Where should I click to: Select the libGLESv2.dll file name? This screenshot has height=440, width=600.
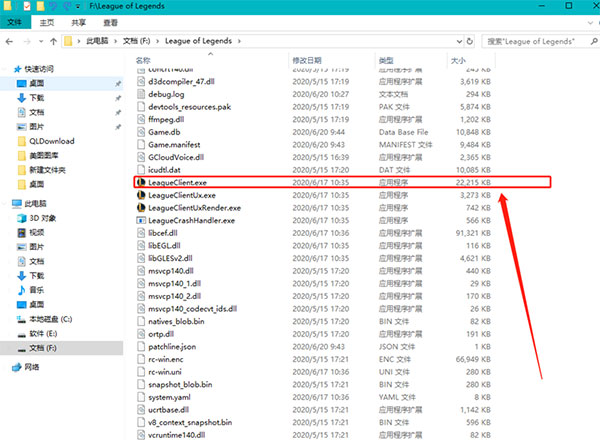(x=170, y=258)
